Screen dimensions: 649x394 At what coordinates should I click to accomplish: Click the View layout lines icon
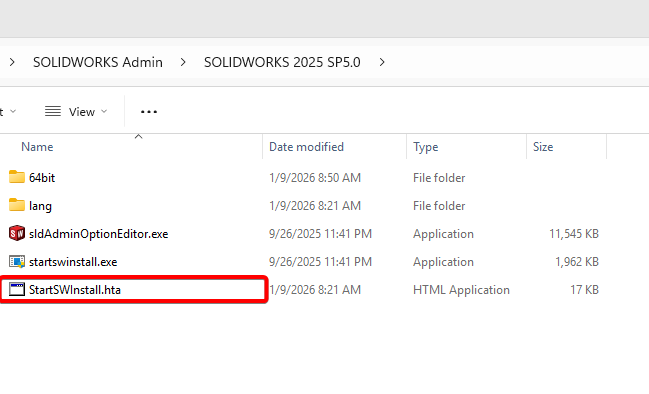[x=53, y=111]
